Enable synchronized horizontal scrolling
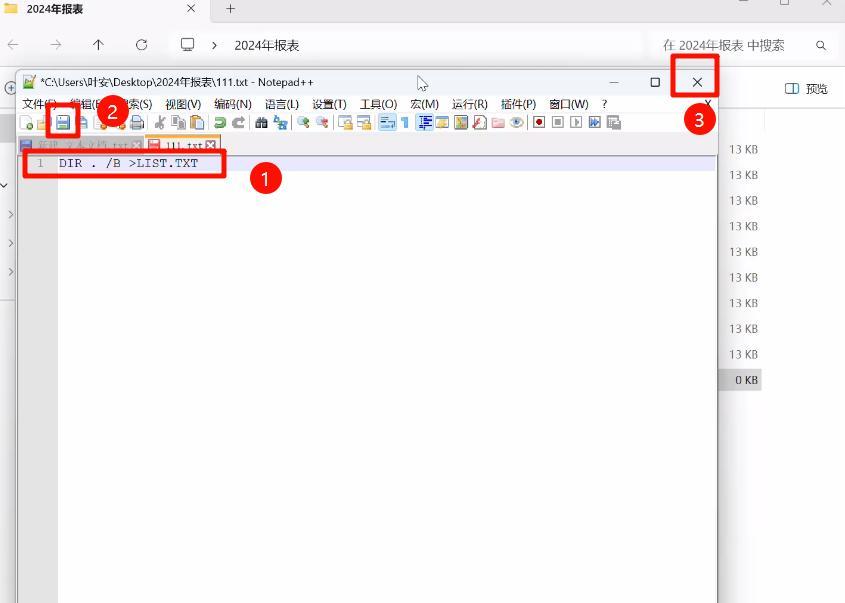This screenshot has width=845, height=603. click(364, 123)
